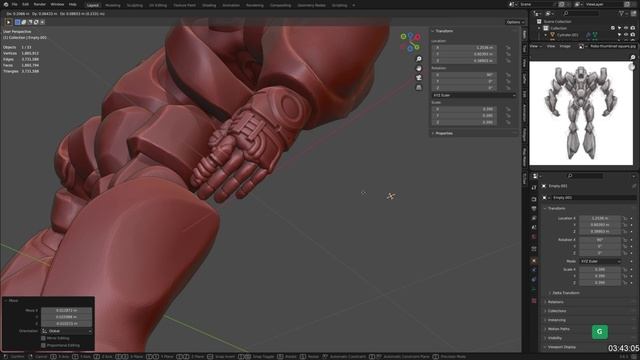Open Image menu in image editor
Viewport: 640px width, 360px height.
point(565,47)
